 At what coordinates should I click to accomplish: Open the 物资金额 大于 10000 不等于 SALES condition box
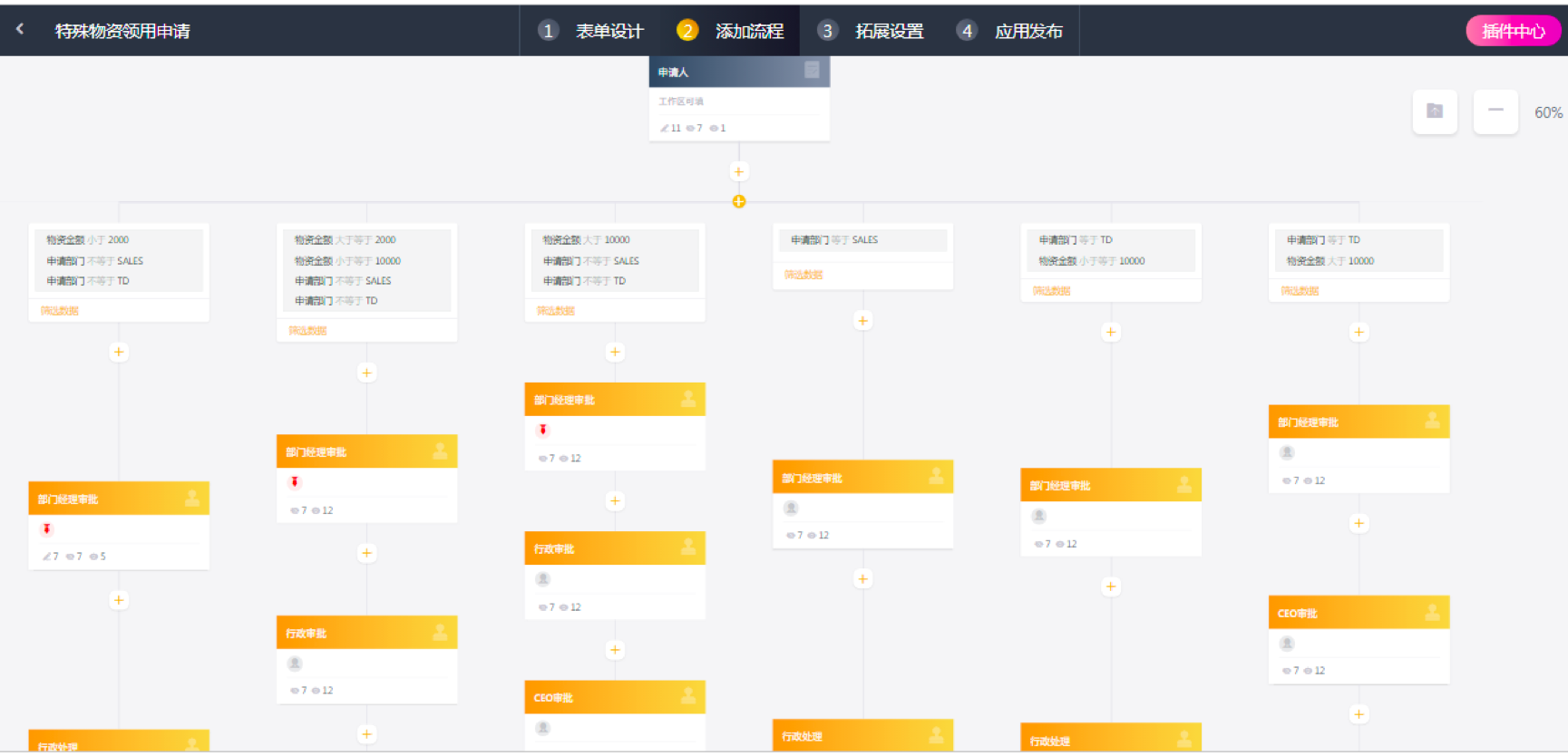[x=614, y=261]
